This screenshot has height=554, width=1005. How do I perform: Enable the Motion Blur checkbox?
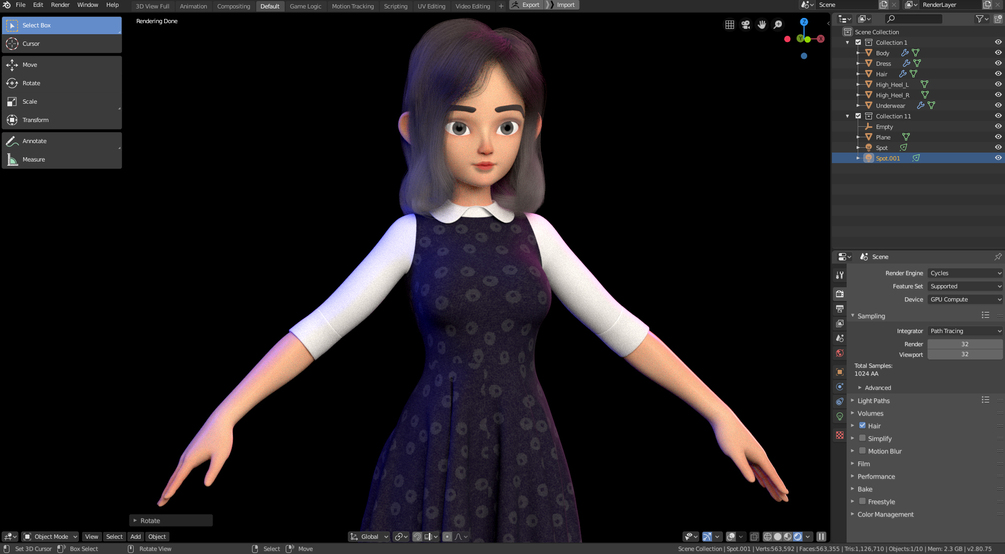[x=862, y=451]
